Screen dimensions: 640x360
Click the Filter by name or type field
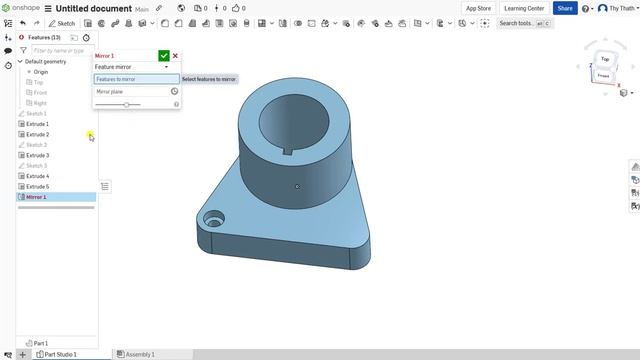pos(63,51)
